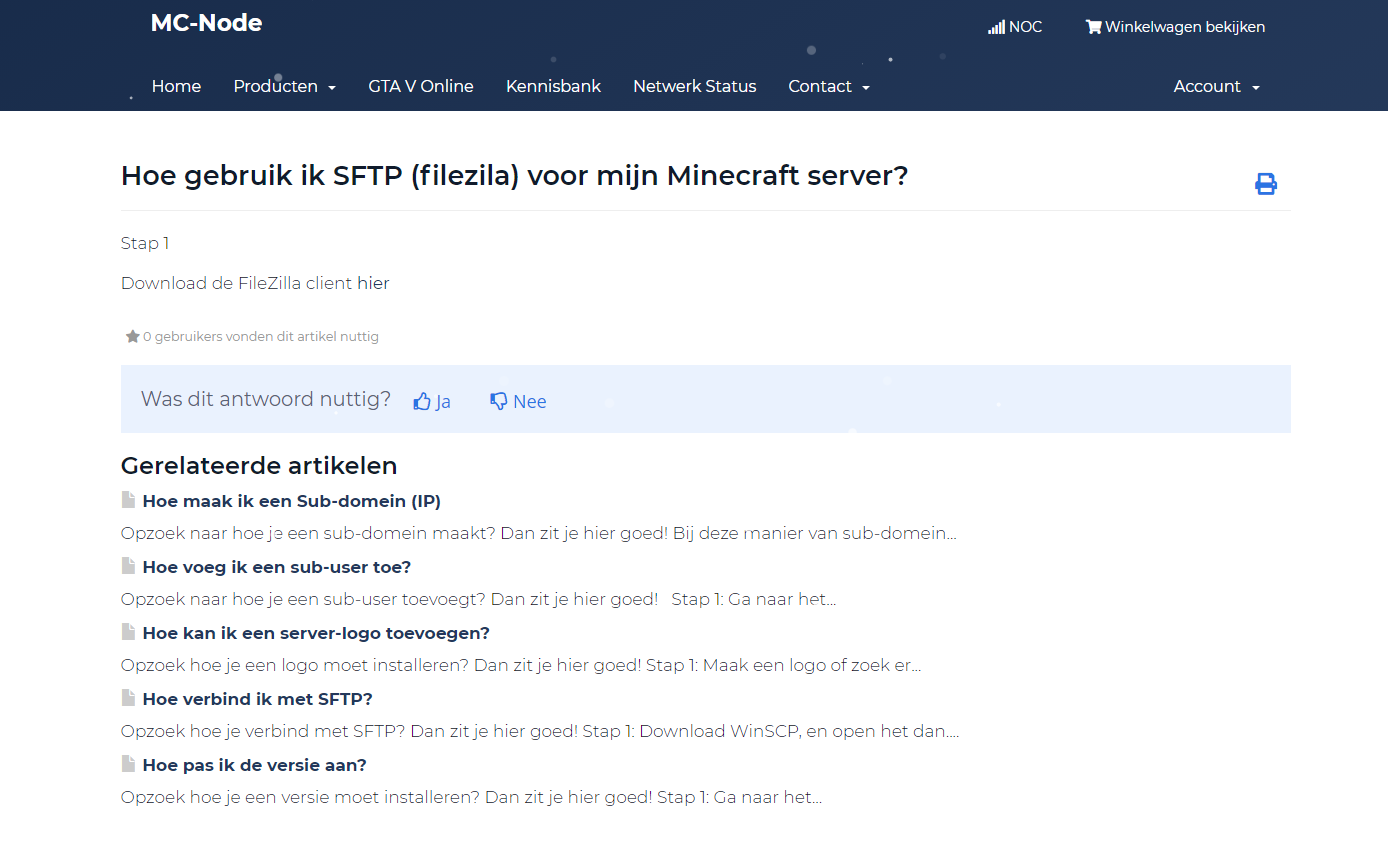Open 'Hoe voeg ik een sub-user toe?' article
The height and width of the screenshot is (848, 1388).
click(277, 567)
